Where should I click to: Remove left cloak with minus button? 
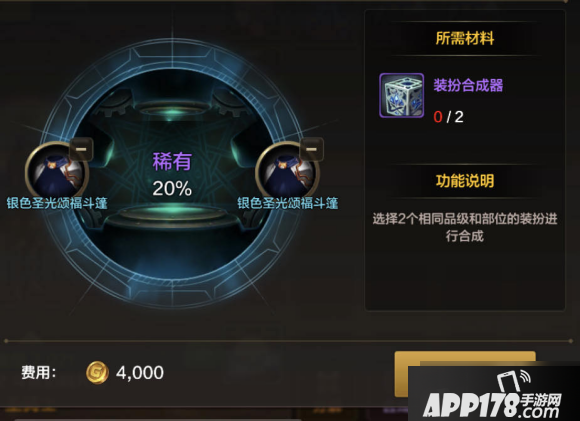pyautogui.click(x=81, y=149)
